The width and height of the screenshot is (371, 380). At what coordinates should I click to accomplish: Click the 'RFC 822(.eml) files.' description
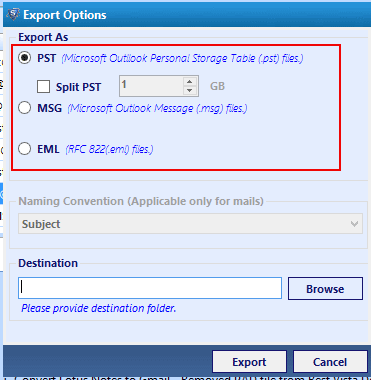109,149
